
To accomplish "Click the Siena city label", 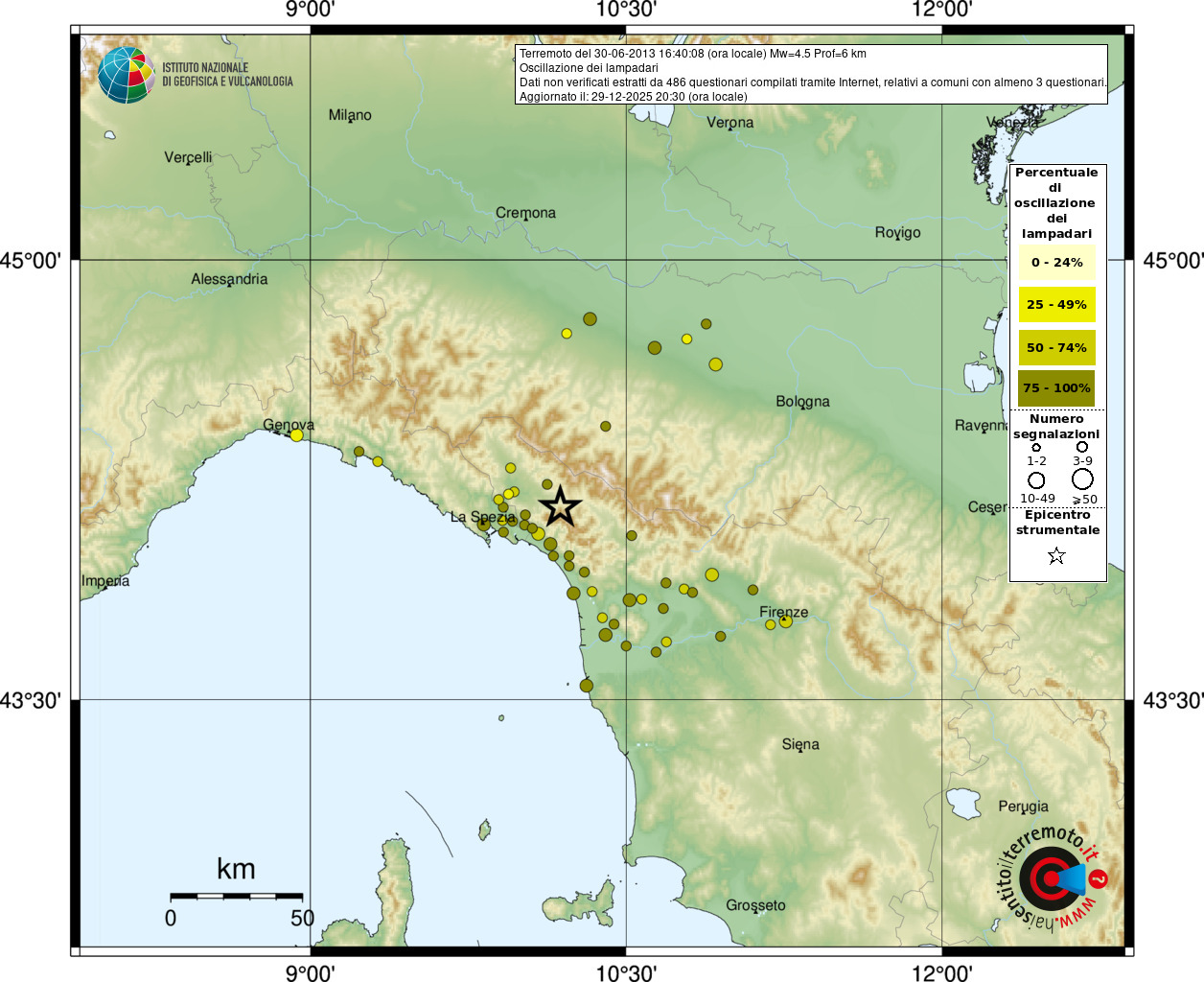I will click(800, 744).
